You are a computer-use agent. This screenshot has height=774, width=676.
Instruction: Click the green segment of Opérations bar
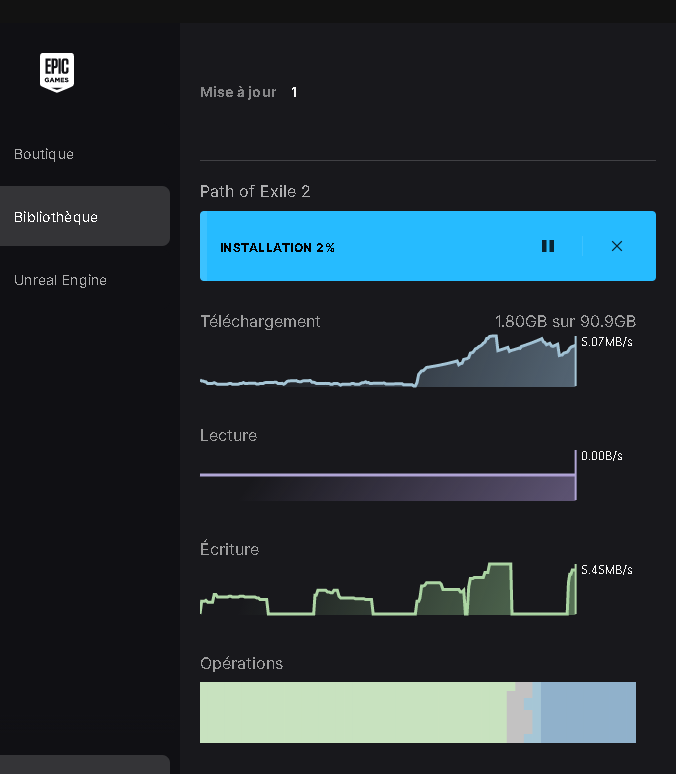pyautogui.click(x=353, y=712)
